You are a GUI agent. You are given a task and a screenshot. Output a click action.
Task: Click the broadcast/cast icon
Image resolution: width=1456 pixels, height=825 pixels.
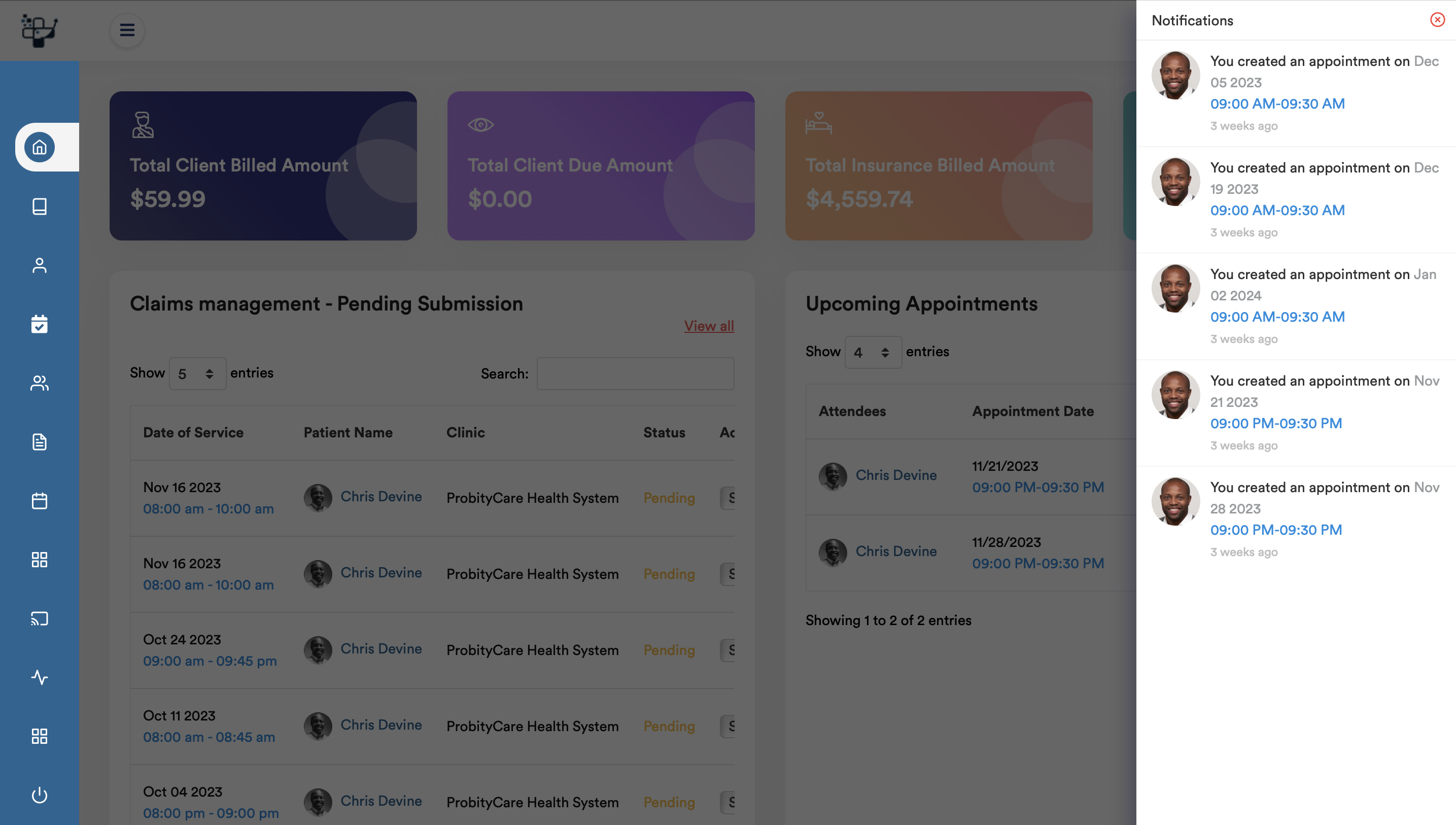[40, 618]
